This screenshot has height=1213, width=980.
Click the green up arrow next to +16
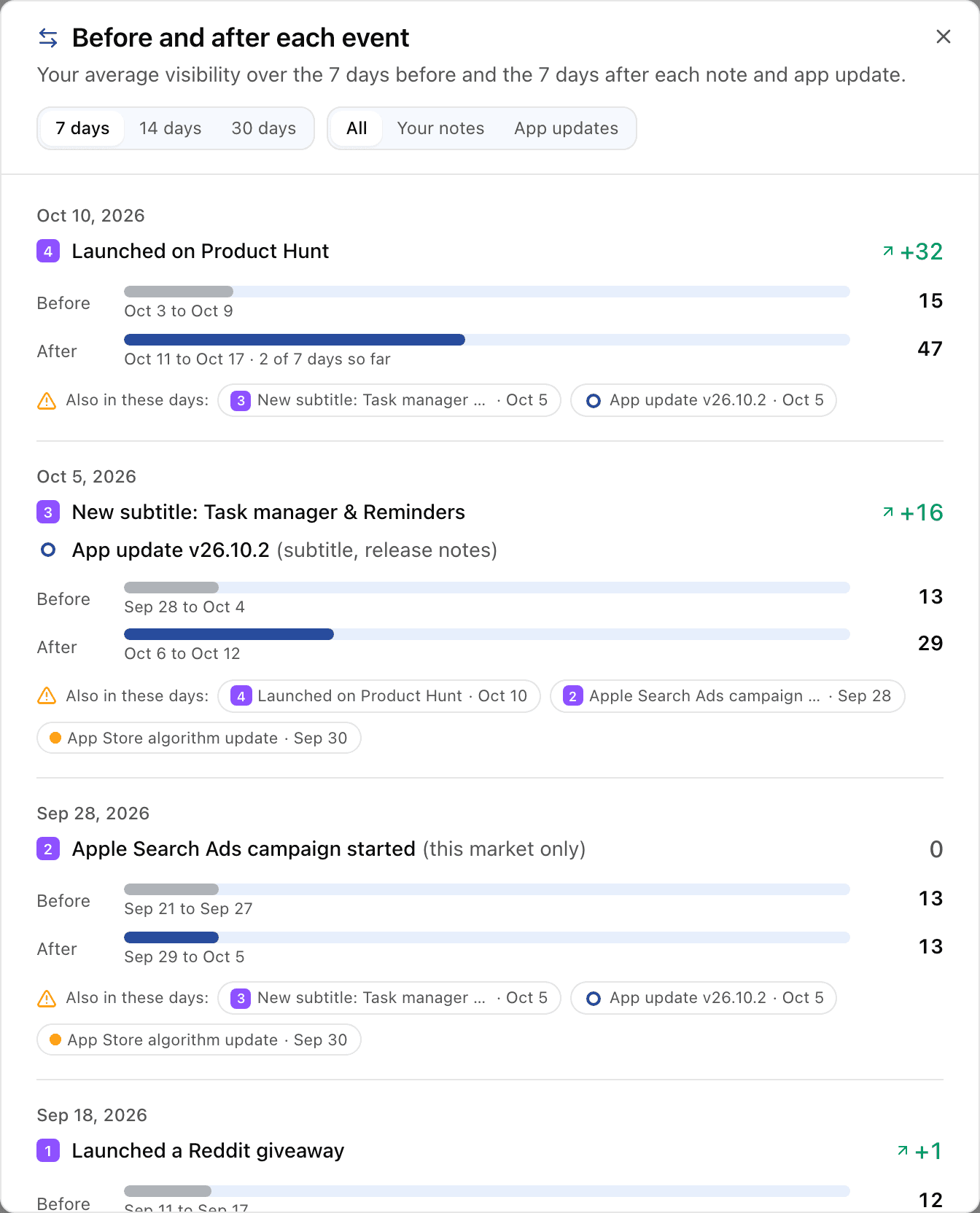[x=888, y=512]
